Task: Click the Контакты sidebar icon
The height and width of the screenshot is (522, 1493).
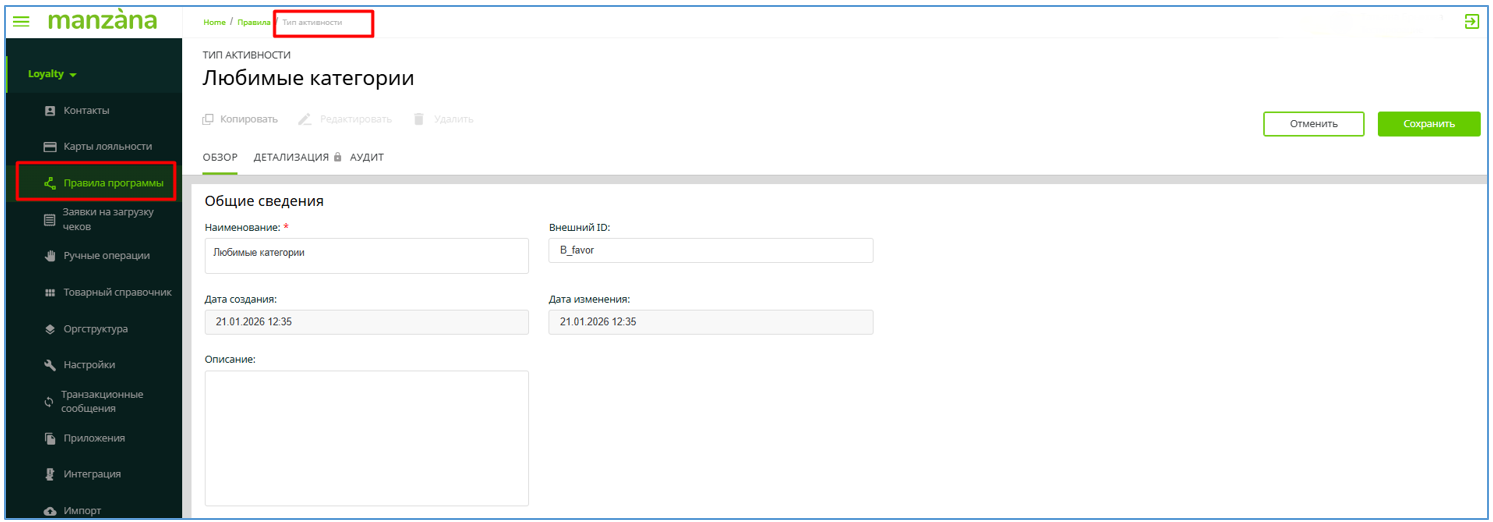Action: tap(50, 110)
